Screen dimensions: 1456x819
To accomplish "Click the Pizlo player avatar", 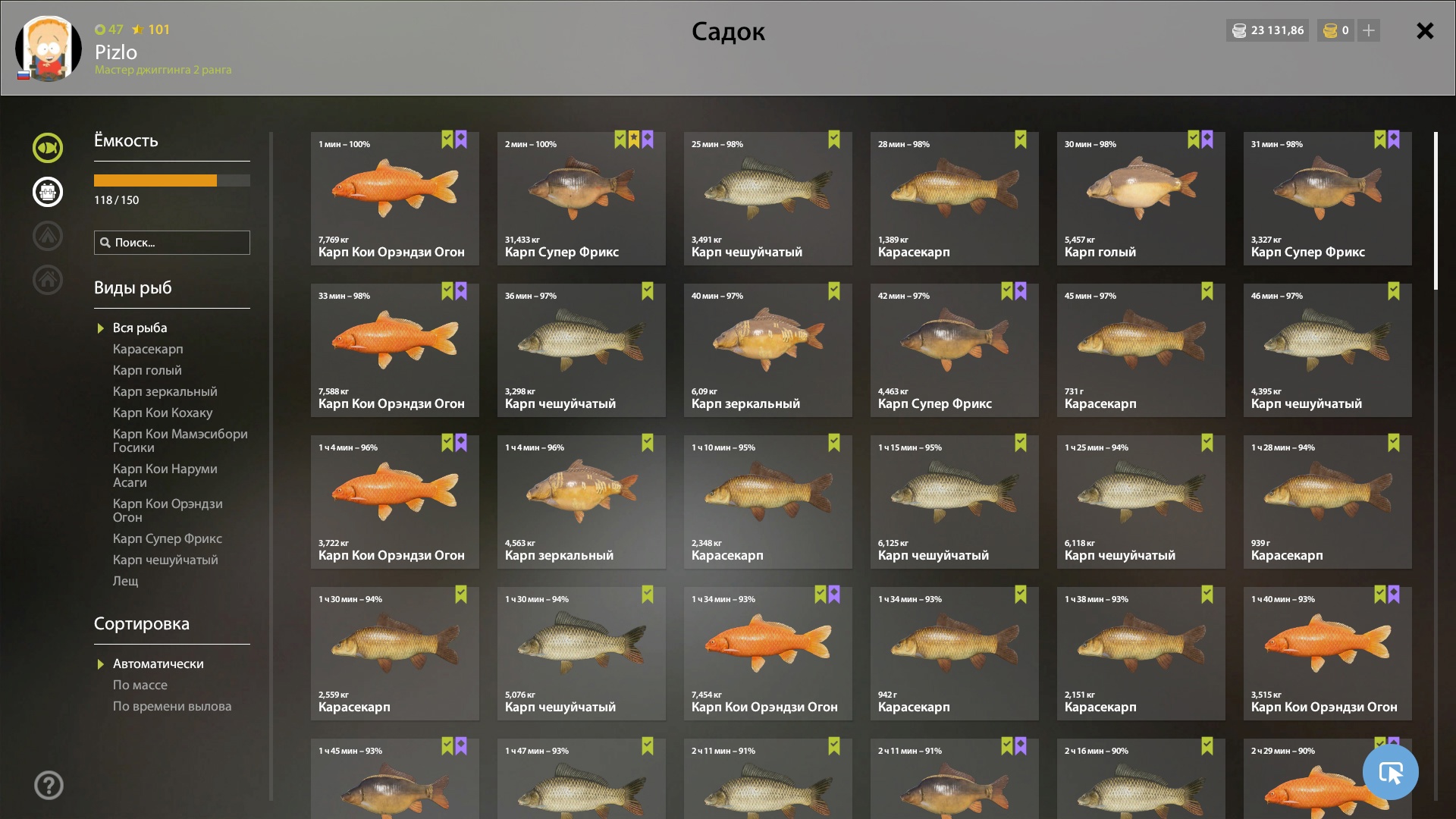I will [x=49, y=49].
